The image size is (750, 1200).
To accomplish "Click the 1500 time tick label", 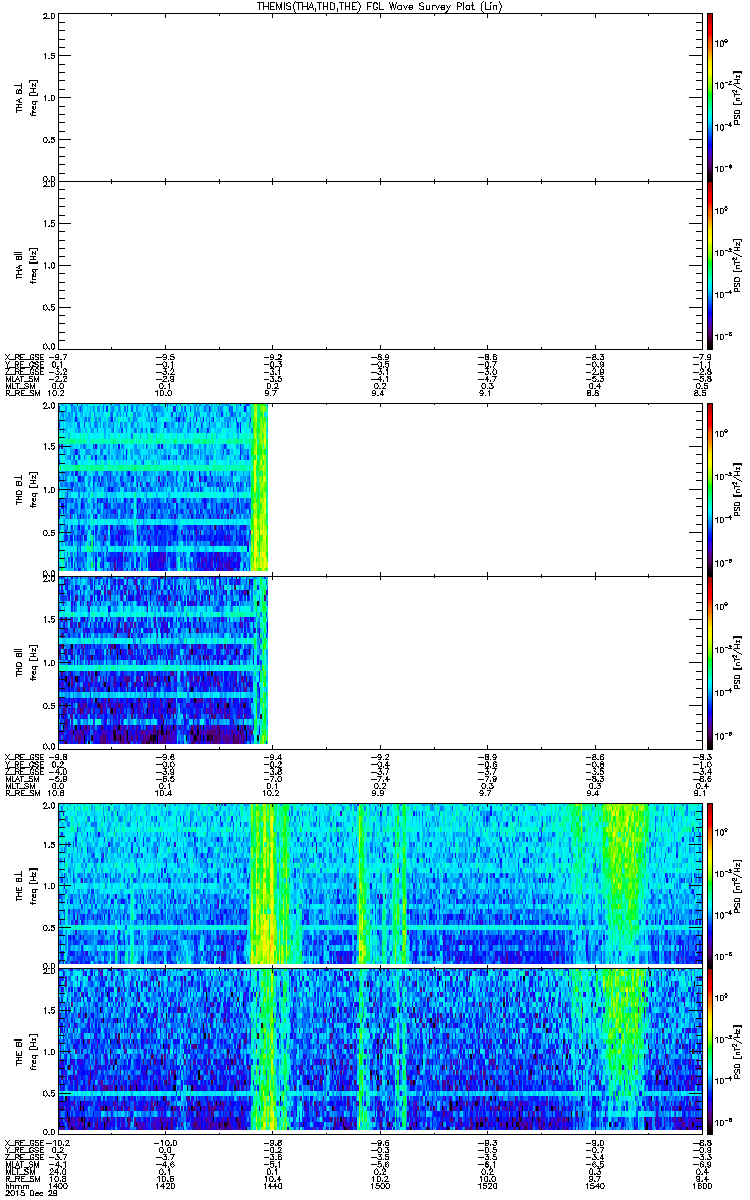I will click(x=379, y=1186).
